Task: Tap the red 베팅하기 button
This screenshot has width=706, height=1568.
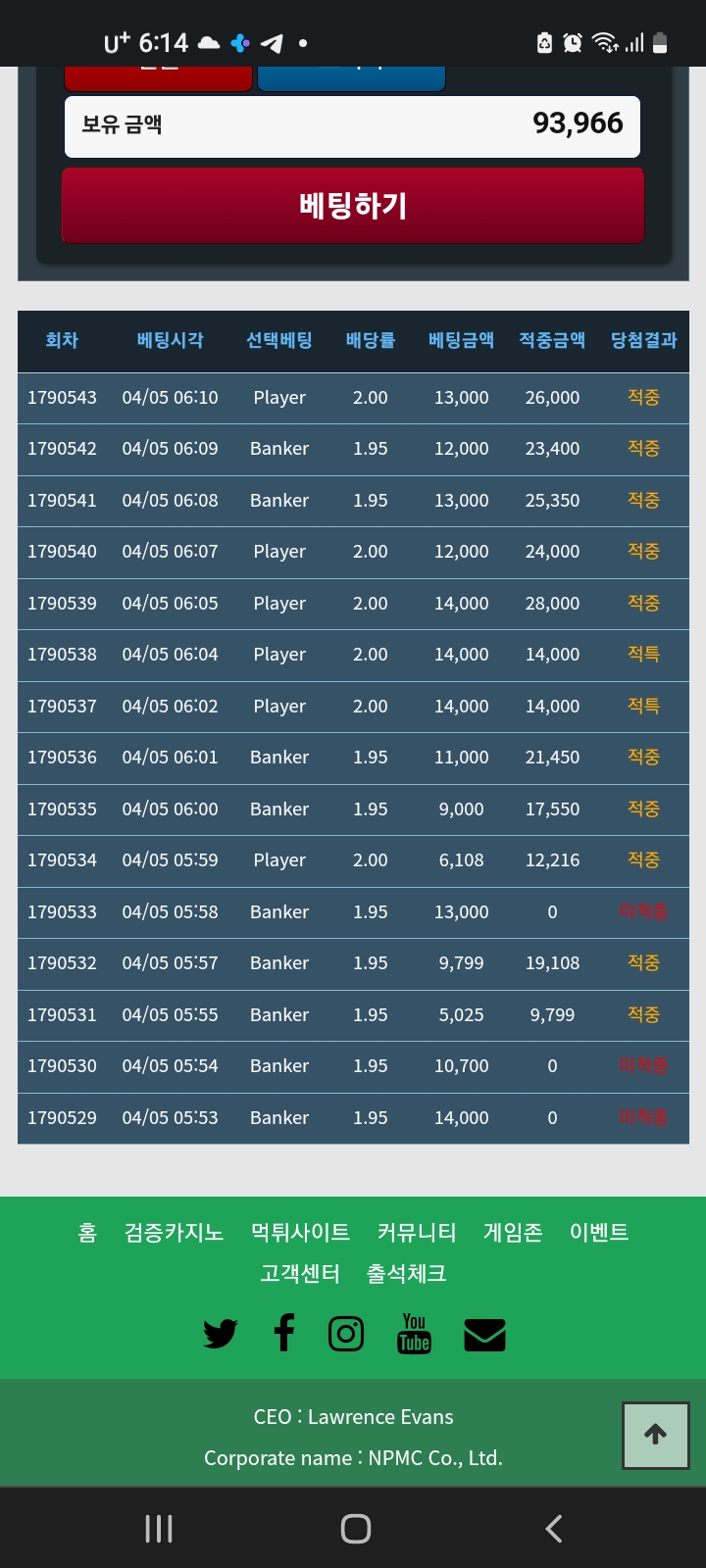Action: (x=353, y=205)
